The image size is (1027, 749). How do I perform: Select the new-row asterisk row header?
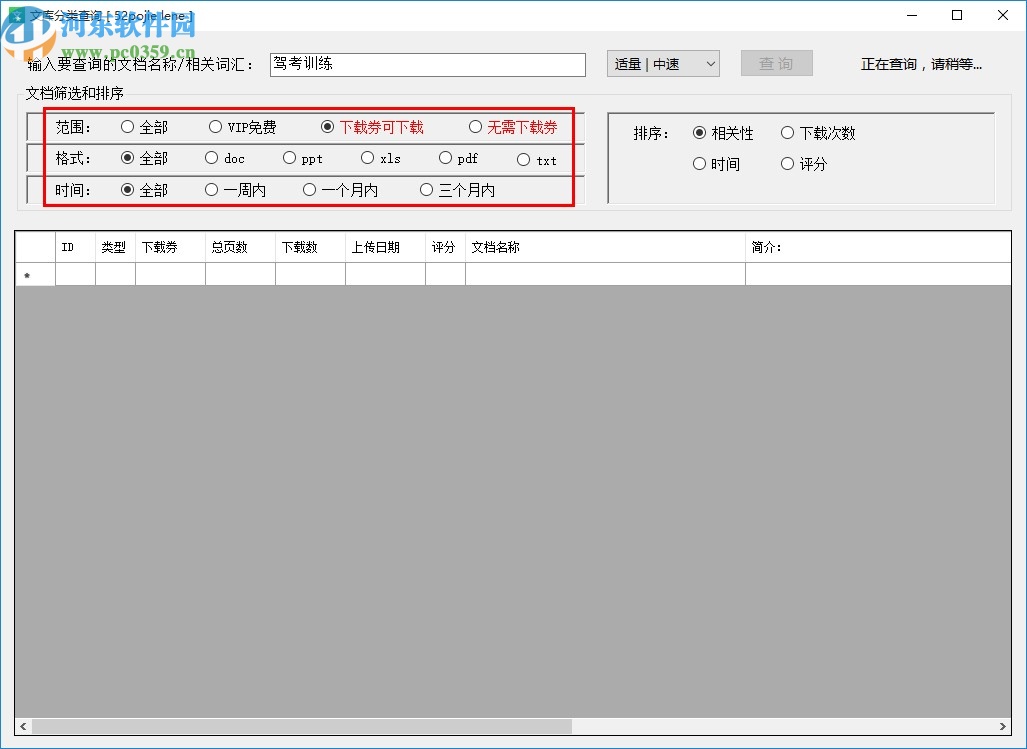(x=35, y=274)
